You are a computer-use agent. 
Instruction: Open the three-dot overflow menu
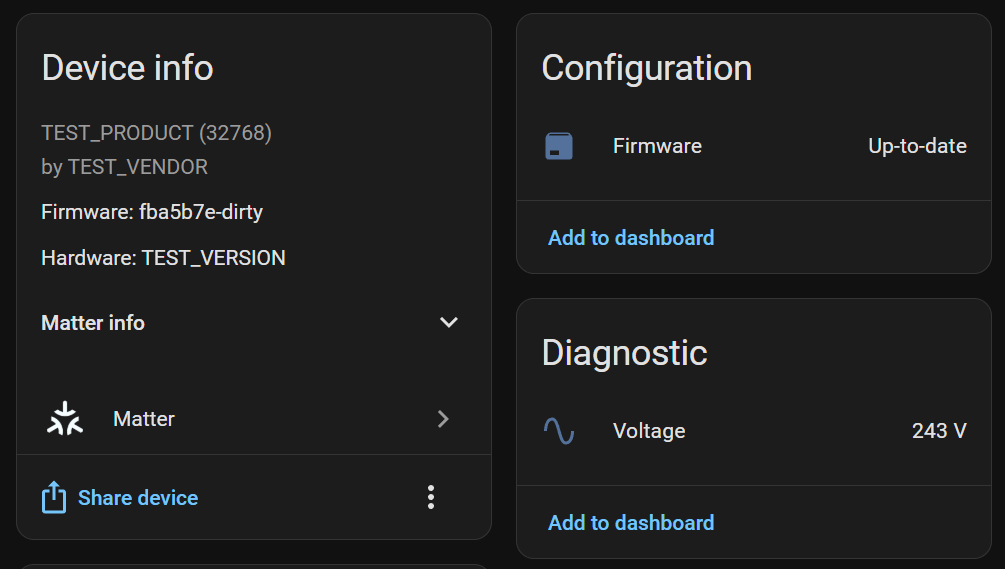tap(431, 497)
